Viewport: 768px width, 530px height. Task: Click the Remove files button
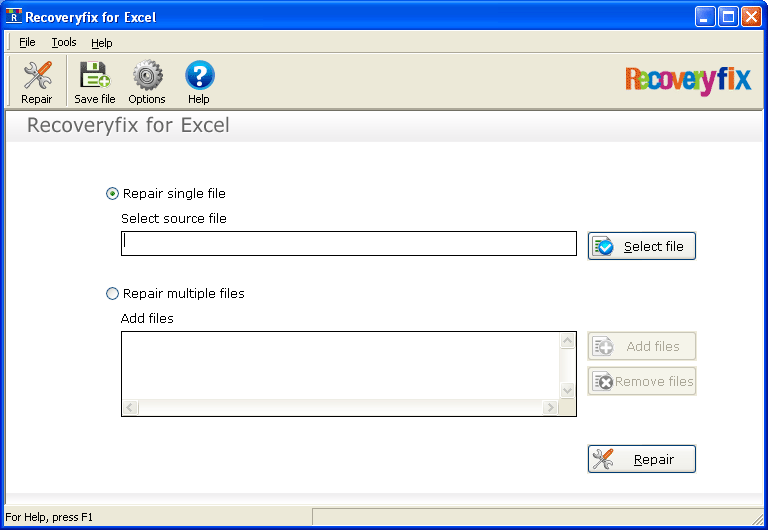(x=642, y=381)
